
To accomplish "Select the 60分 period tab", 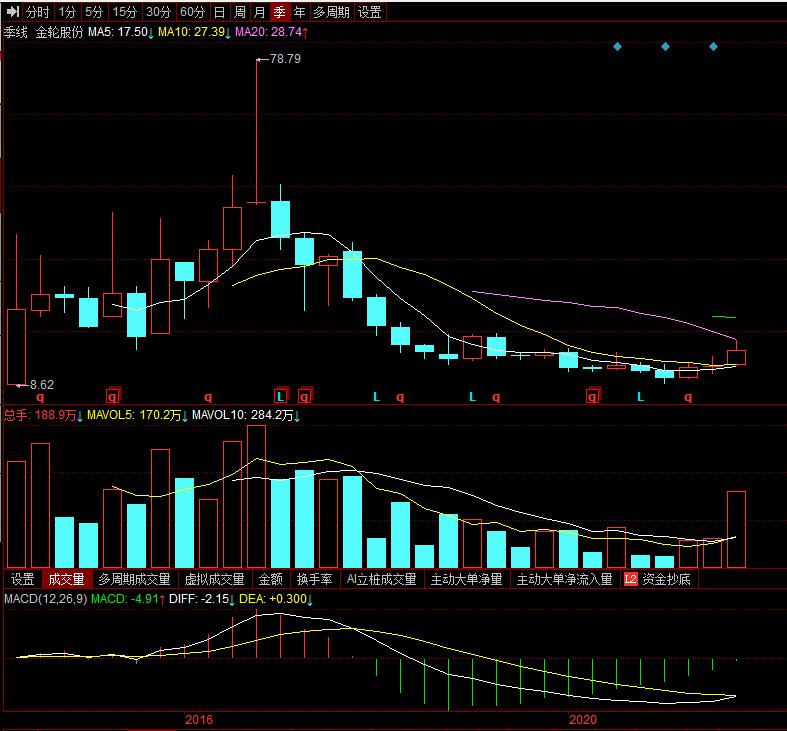I will click(192, 12).
